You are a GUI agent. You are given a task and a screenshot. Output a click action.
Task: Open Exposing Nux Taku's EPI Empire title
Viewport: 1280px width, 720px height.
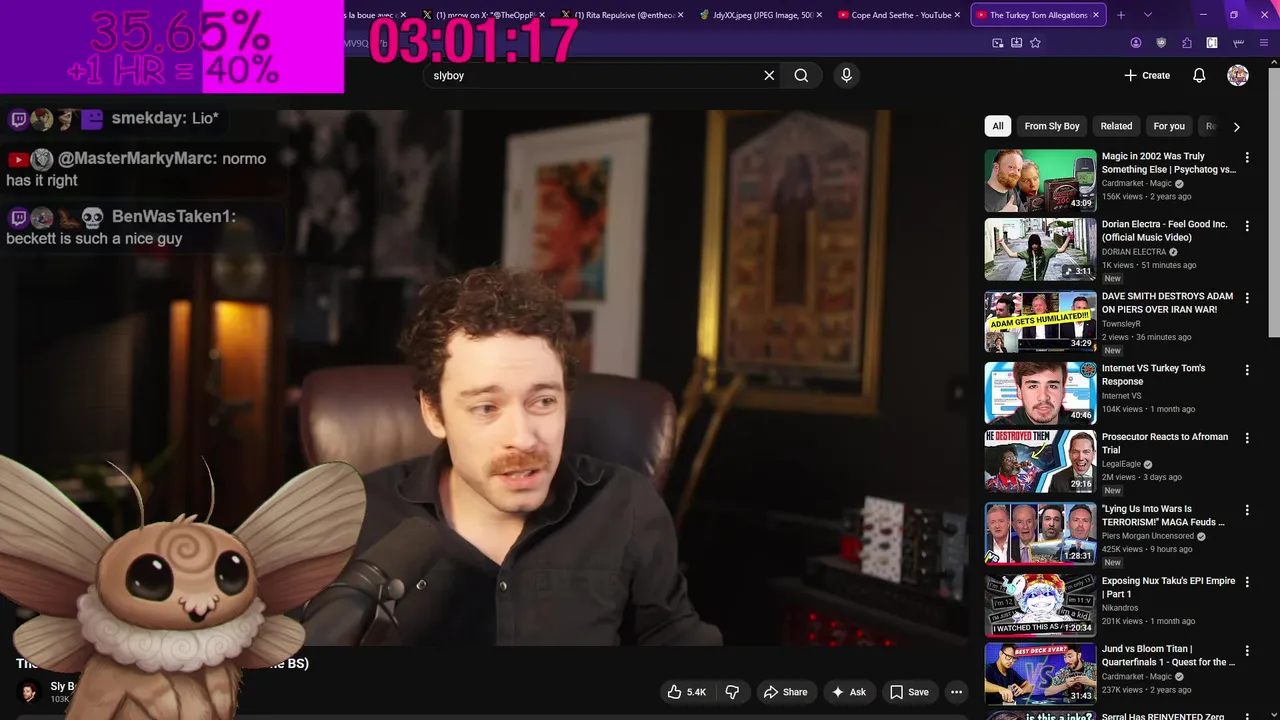coord(1168,587)
